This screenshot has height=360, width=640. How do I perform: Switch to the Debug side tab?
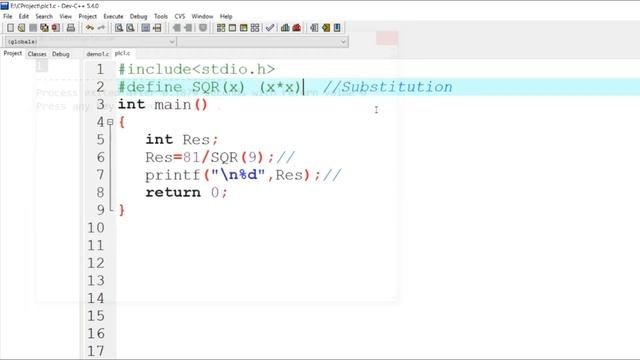[60, 54]
